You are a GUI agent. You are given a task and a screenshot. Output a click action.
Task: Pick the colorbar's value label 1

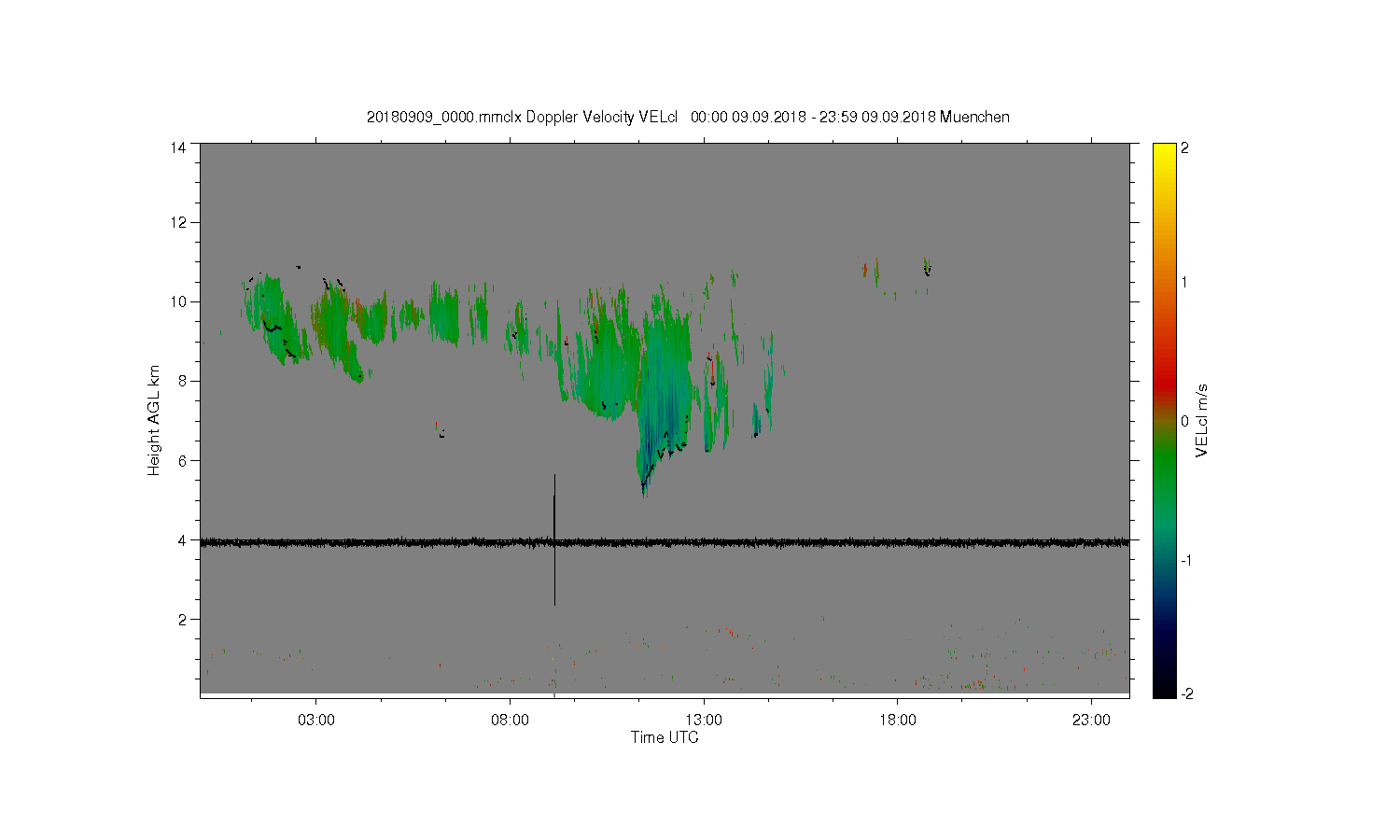tap(1185, 282)
